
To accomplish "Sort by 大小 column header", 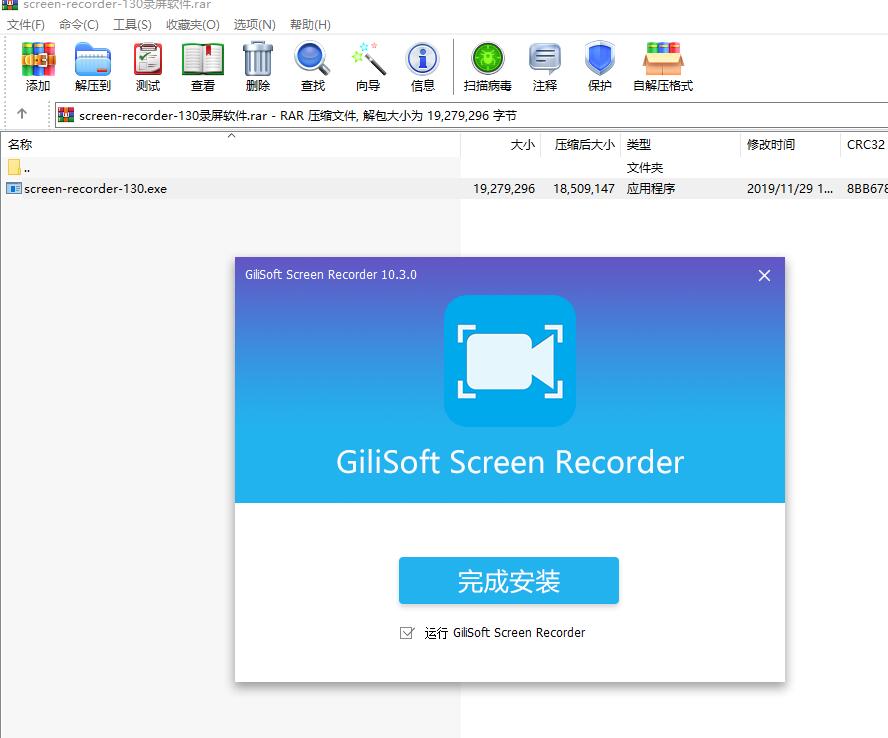I will (x=501, y=145).
